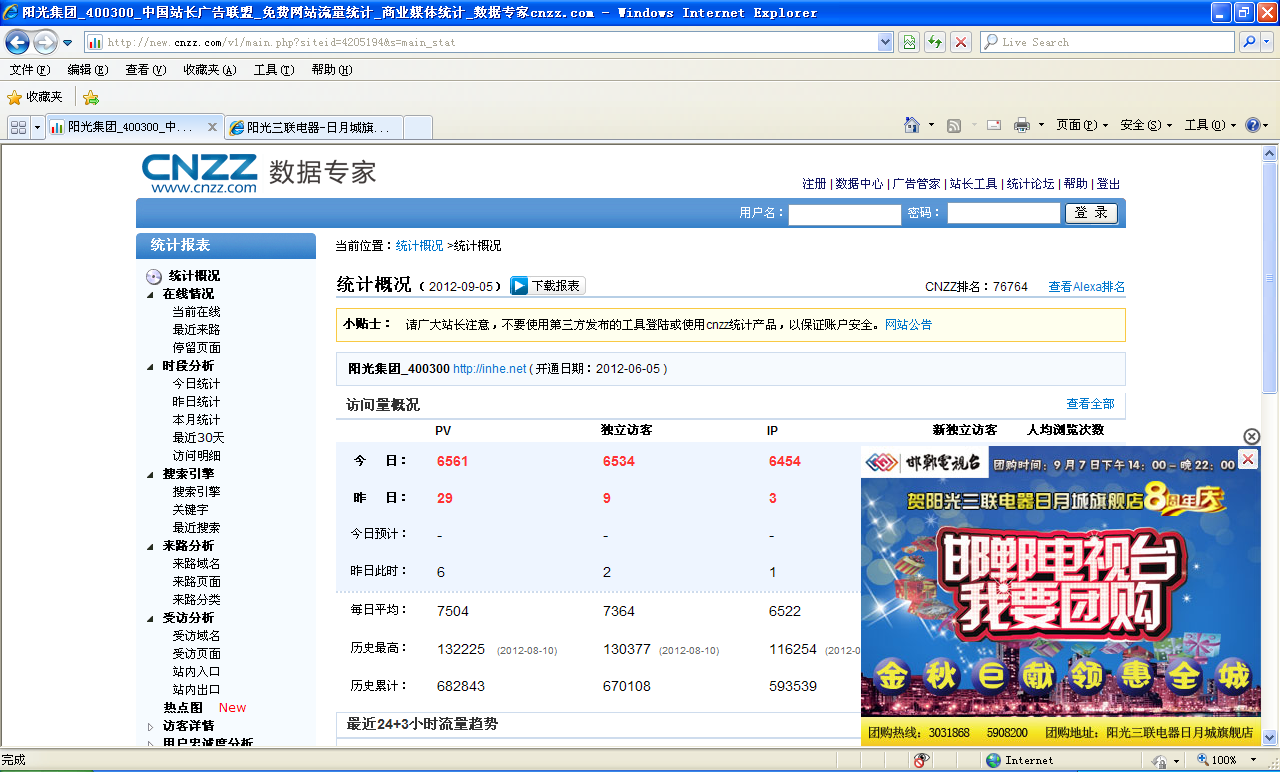Click the compatibility view icon
The width and height of the screenshot is (1280, 772).
909,42
